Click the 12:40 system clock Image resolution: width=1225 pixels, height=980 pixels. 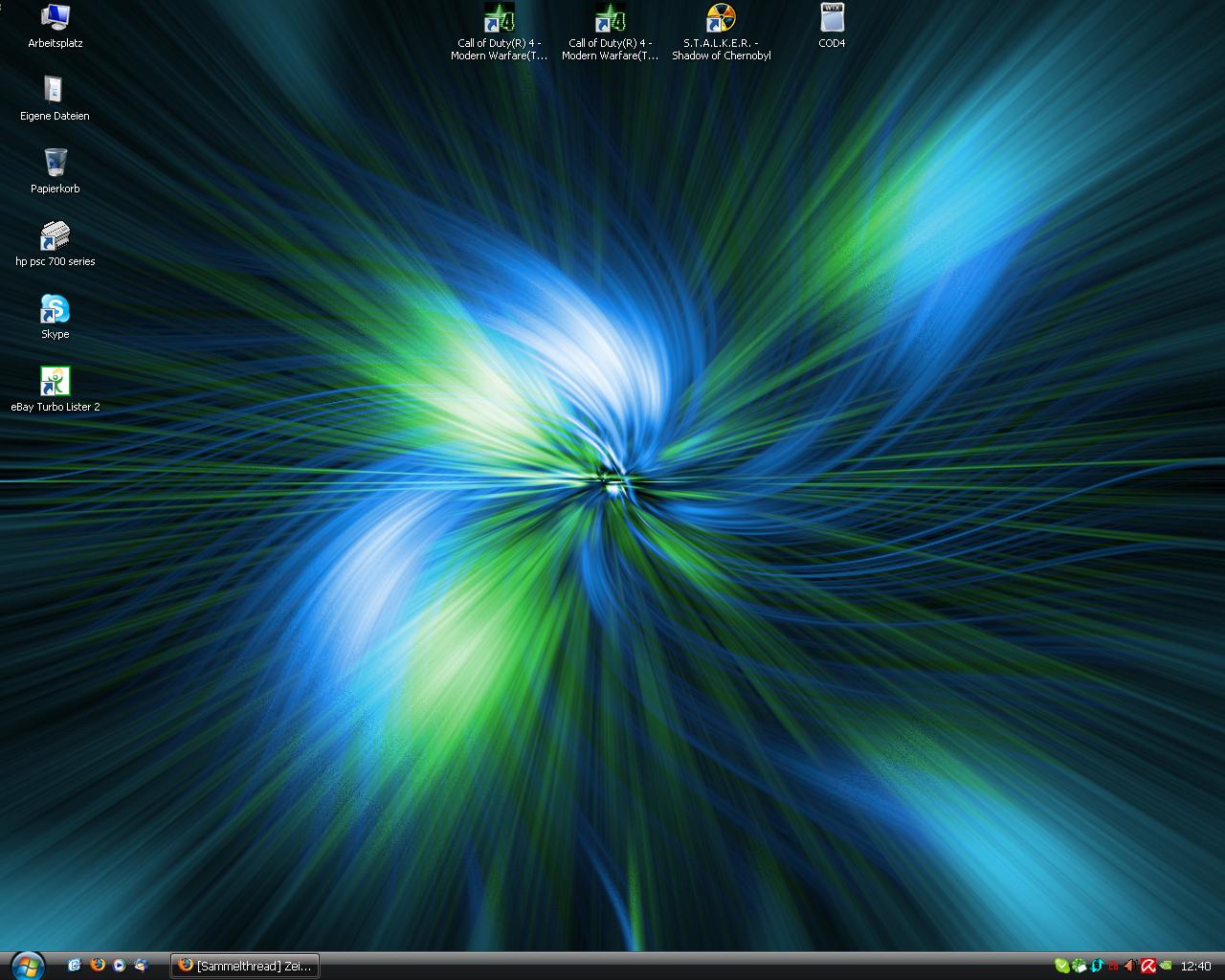[x=1196, y=966]
